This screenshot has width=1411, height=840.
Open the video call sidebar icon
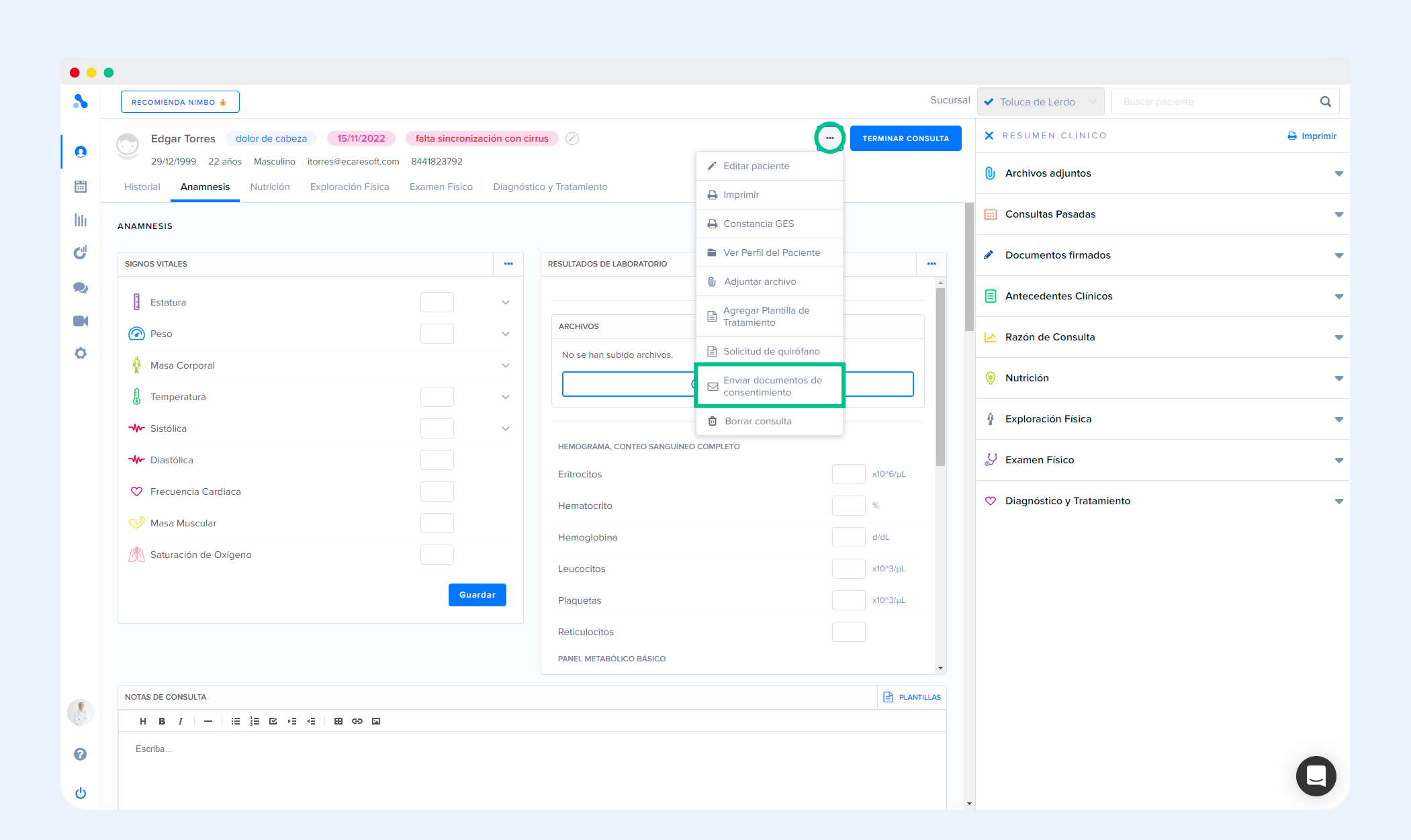pos(81,321)
